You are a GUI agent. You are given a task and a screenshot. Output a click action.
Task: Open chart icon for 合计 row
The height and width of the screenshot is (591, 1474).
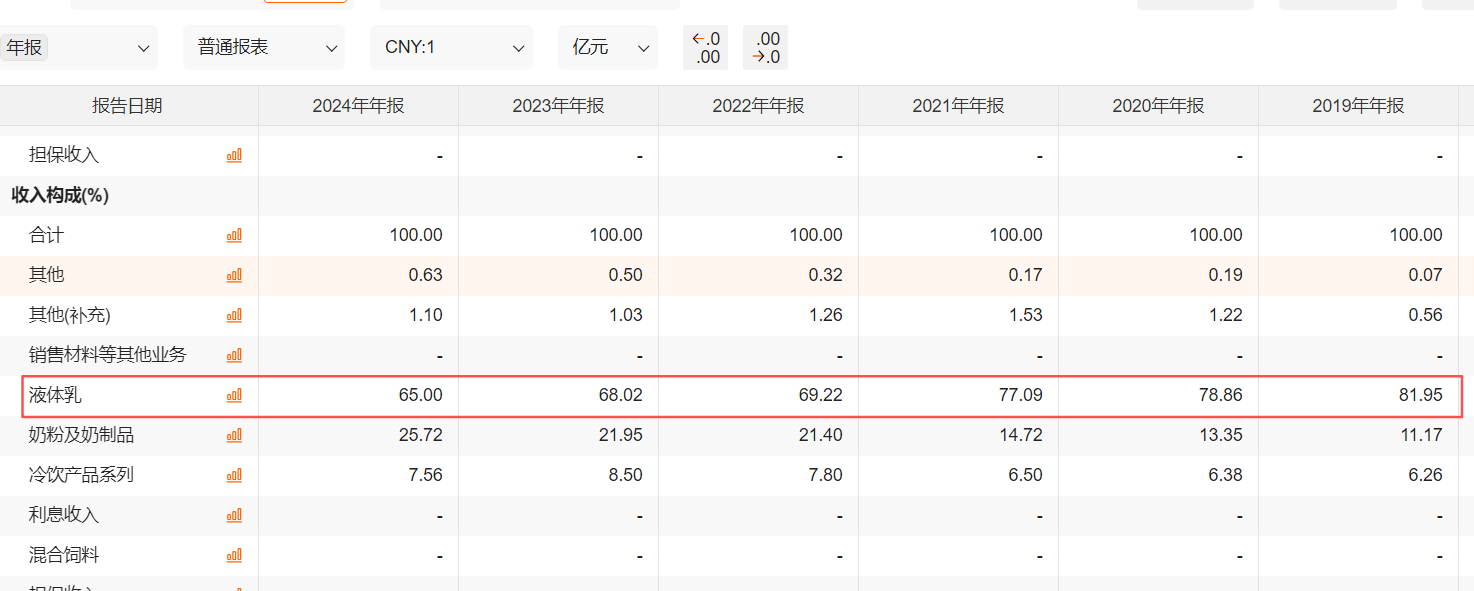point(234,235)
